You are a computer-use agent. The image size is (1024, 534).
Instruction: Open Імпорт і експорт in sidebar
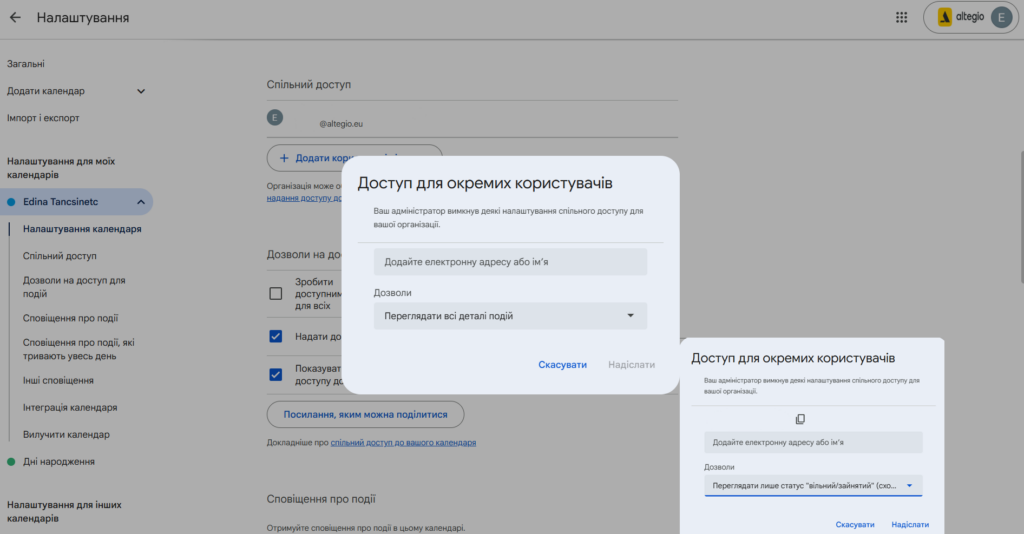[x=43, y=118]
